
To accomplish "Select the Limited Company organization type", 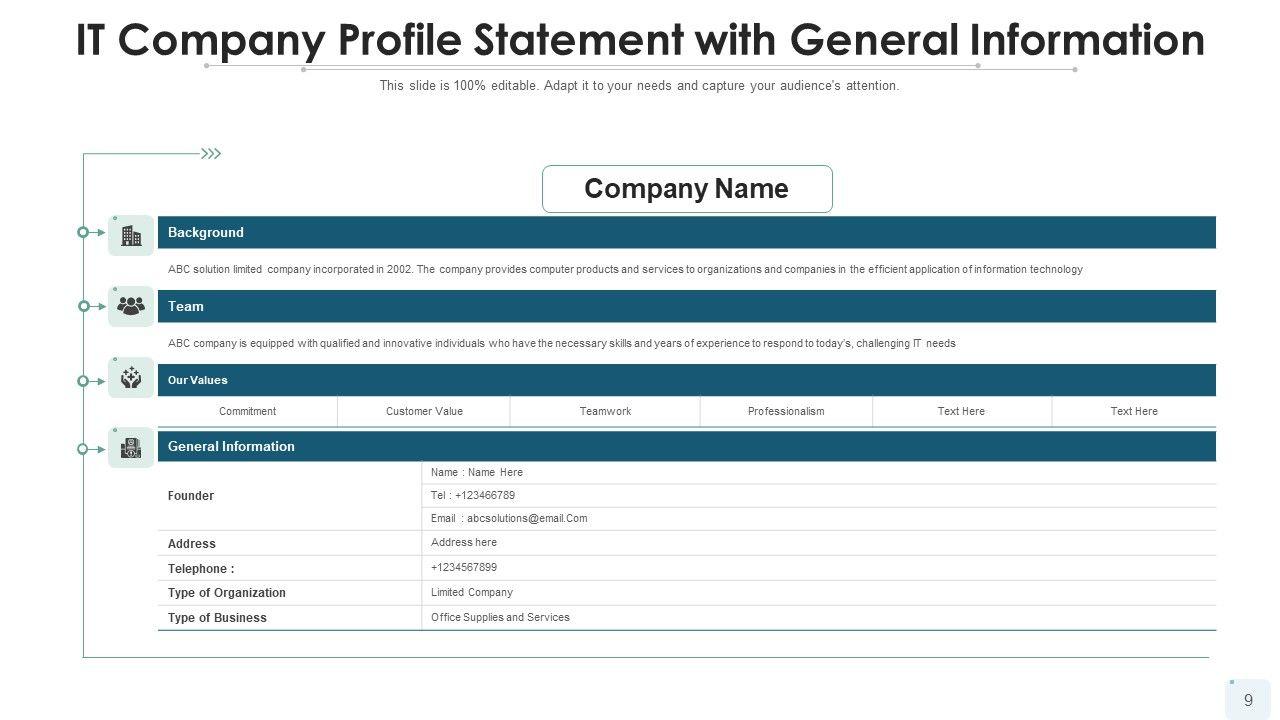I will [472, 592].
